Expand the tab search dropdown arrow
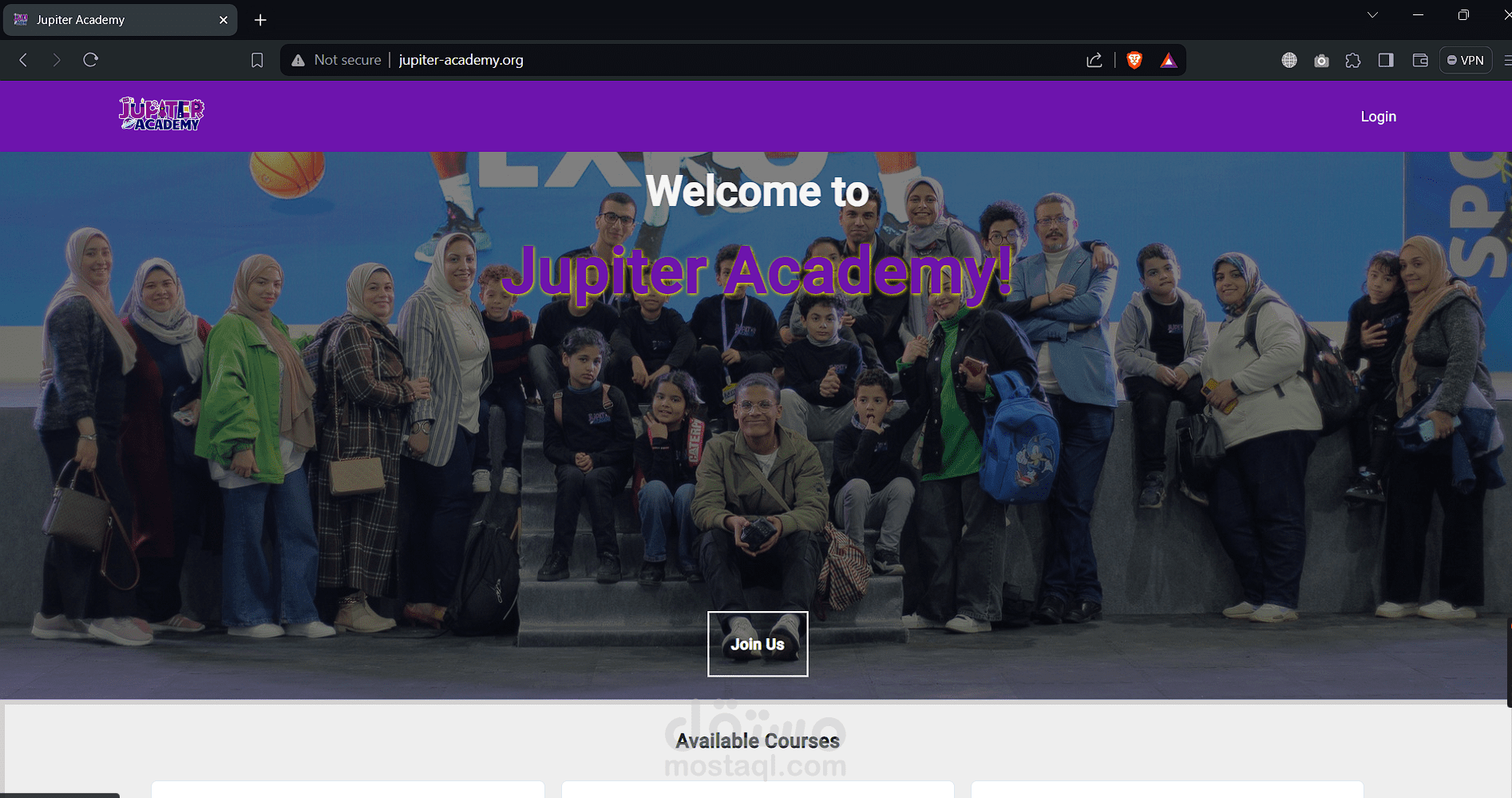Viewport: 1512px width, 798px height. (x=1372, y=15)
